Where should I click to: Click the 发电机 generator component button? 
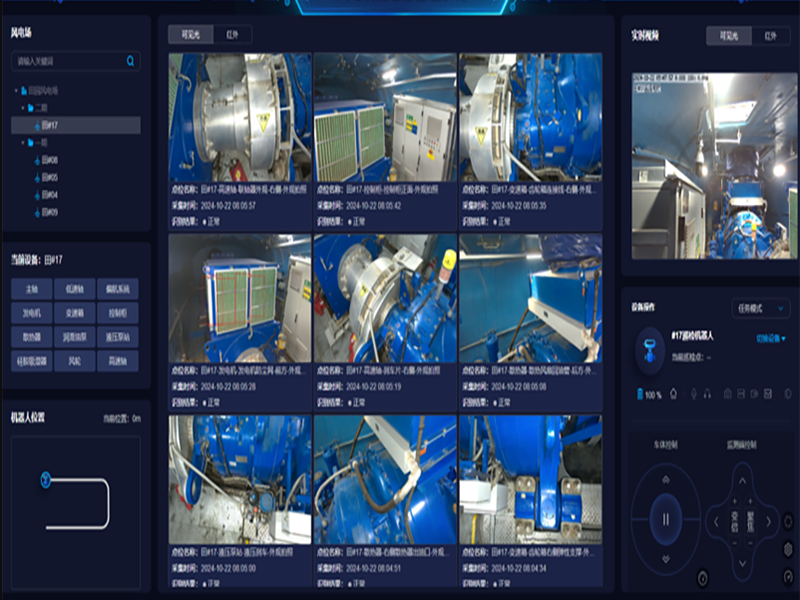pyautogui.click(x=32, y=313)
